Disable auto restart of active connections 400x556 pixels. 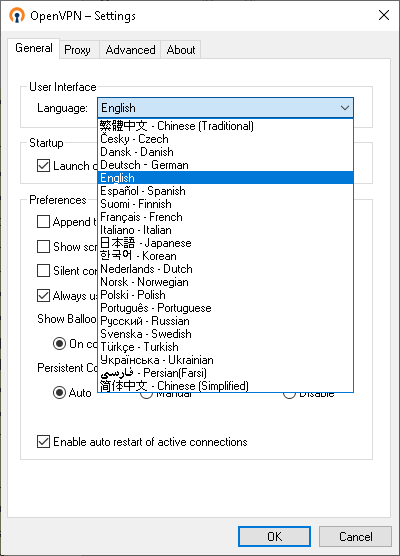click(43, 441)
